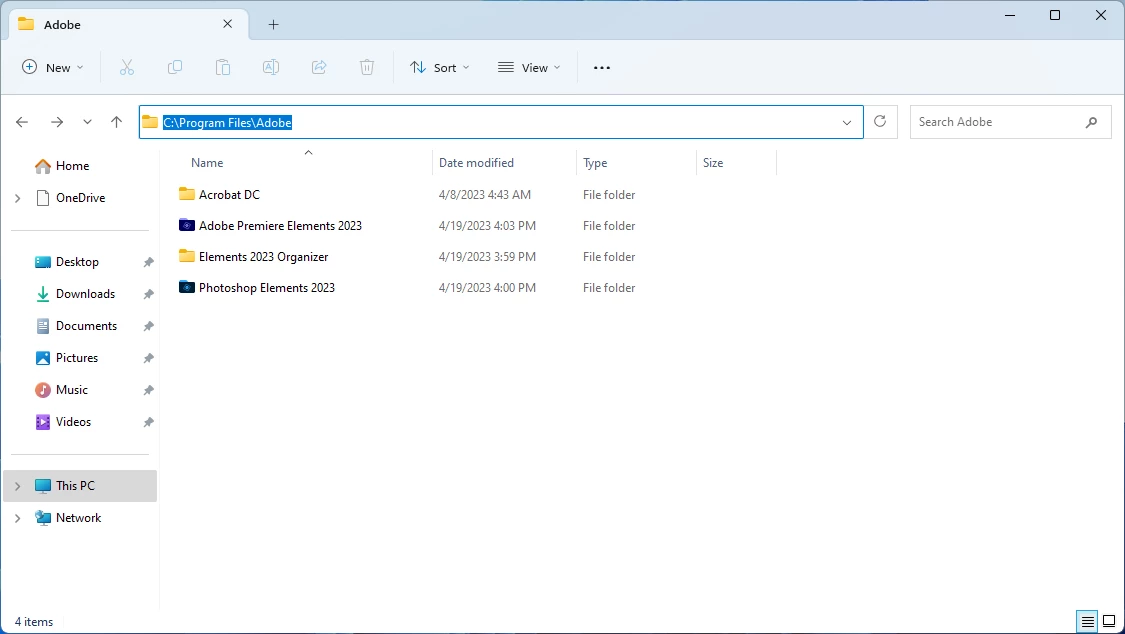Click pin icon beside Pictures
Viewport: 1125px width, 634px height.
pos(149,358)
